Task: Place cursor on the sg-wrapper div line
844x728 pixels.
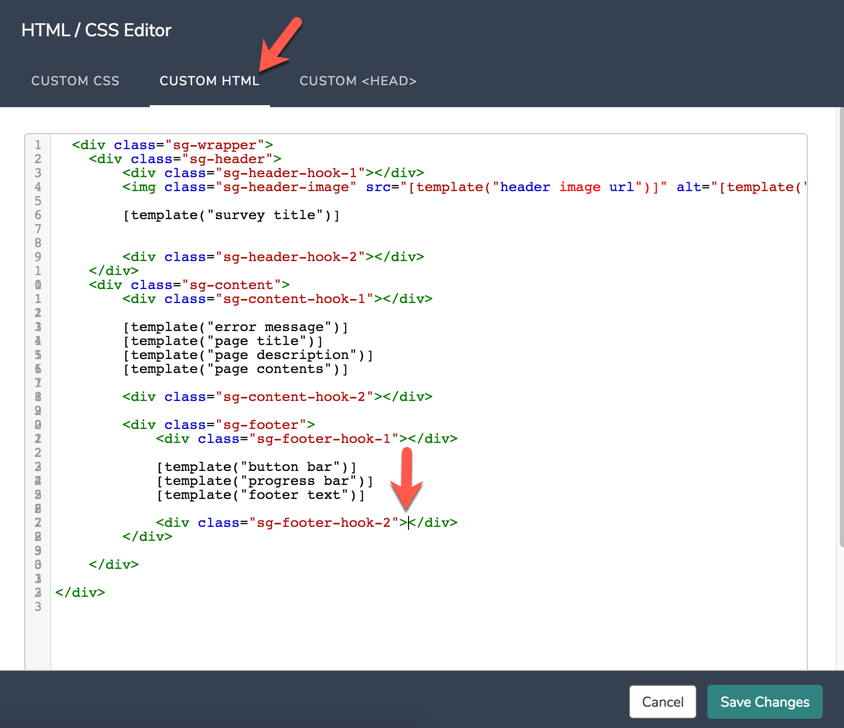Action: click(172, 145)
